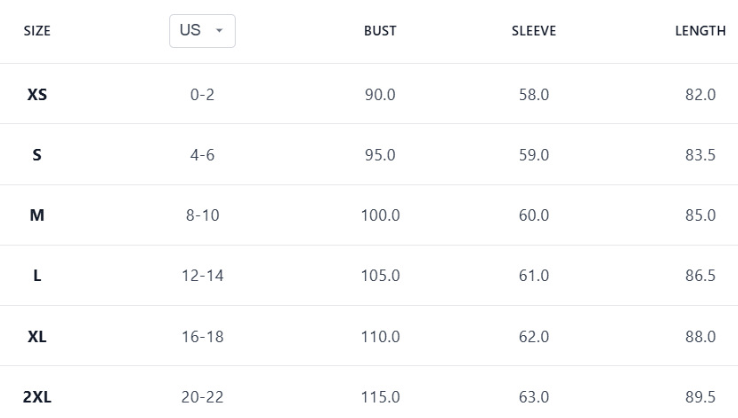The height and width of the screenshot is (418, 738).
Task: Click the length value 83.5
Action: [x=699, y=155]
